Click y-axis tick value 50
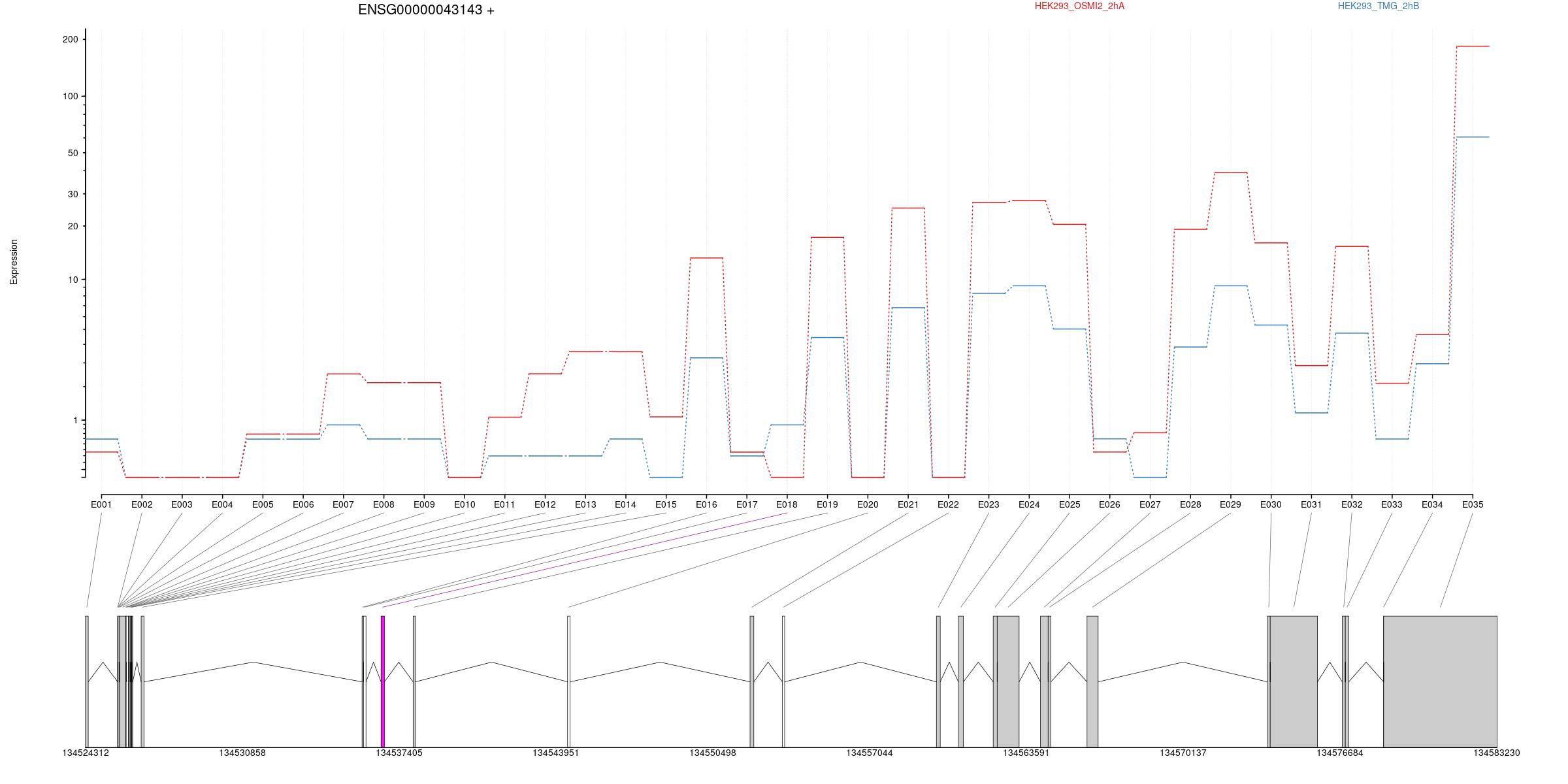This screenshot has height=784, width=1568. (x=73, y=153)
